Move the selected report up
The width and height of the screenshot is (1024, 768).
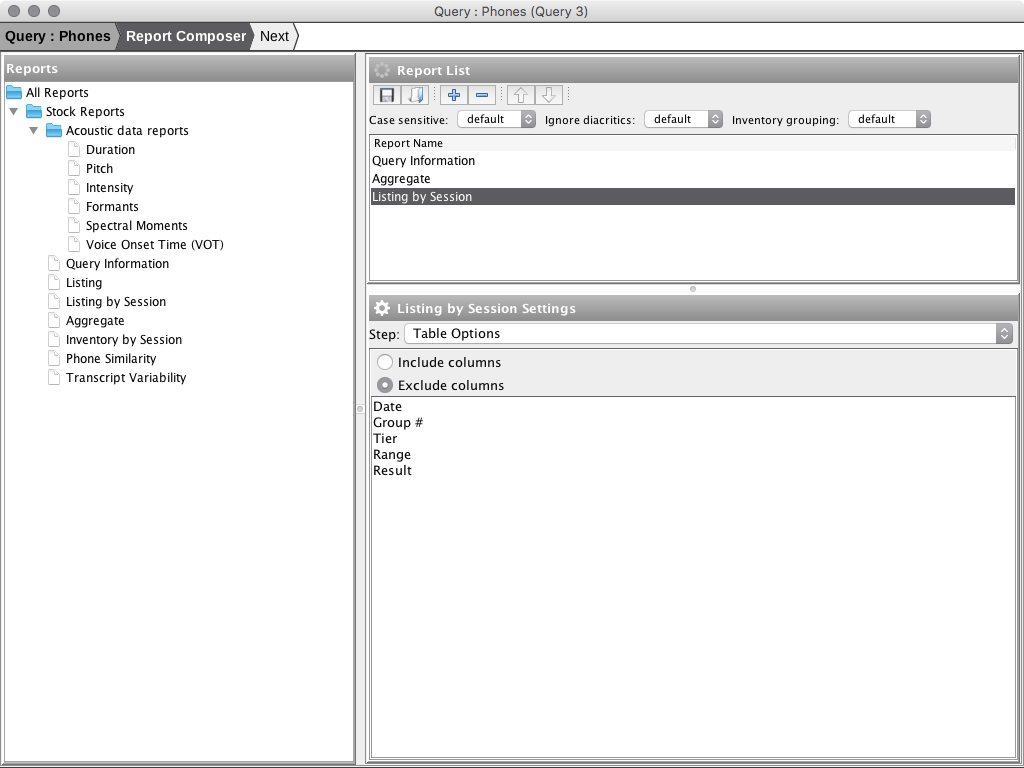(x=519, y=94)
